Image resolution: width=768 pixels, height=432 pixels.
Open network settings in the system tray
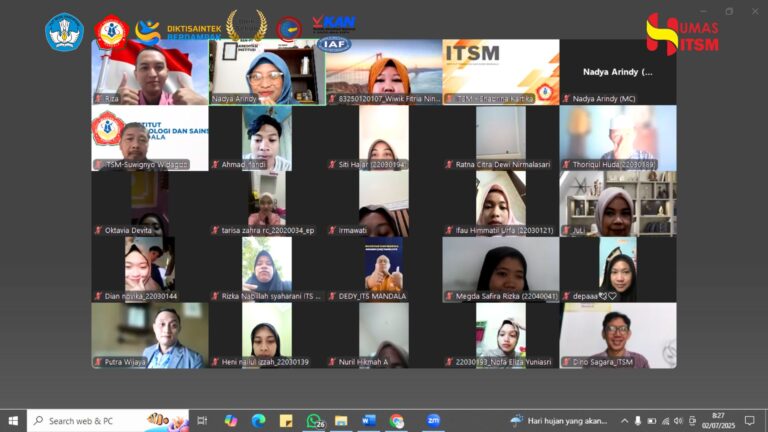click(x=665, y=421)
